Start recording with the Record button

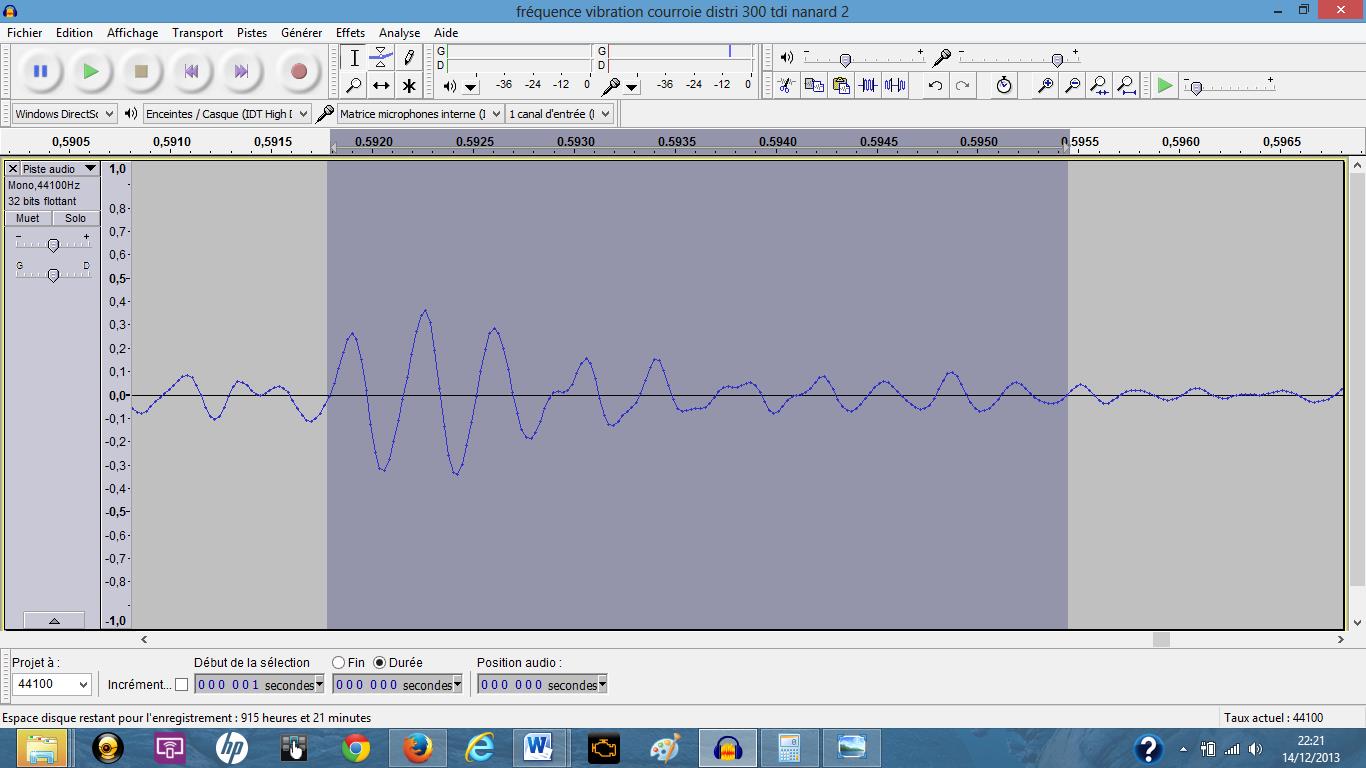(x=298, y=71)
